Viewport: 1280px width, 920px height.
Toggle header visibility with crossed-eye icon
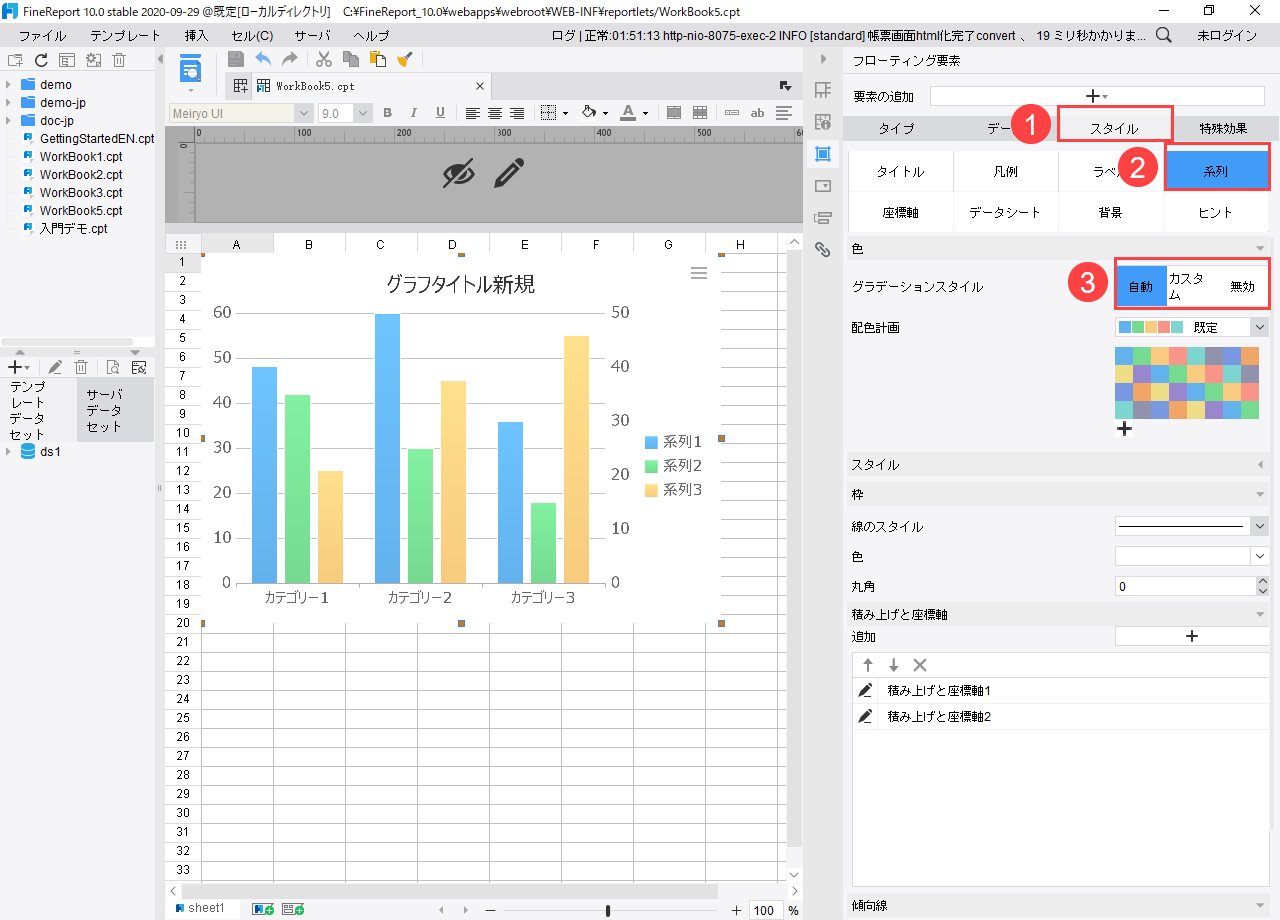click(458, 174)
